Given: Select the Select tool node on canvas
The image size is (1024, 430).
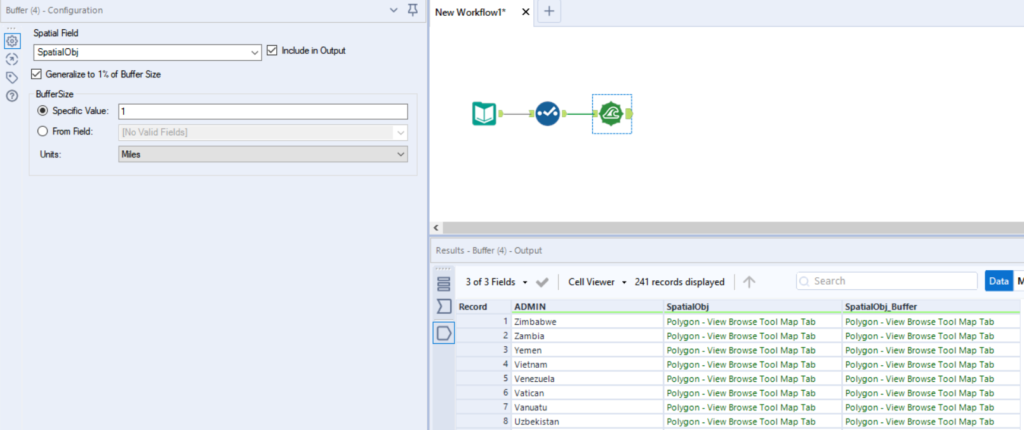Looking at the screenshot, I should click(x=547, y=114).
